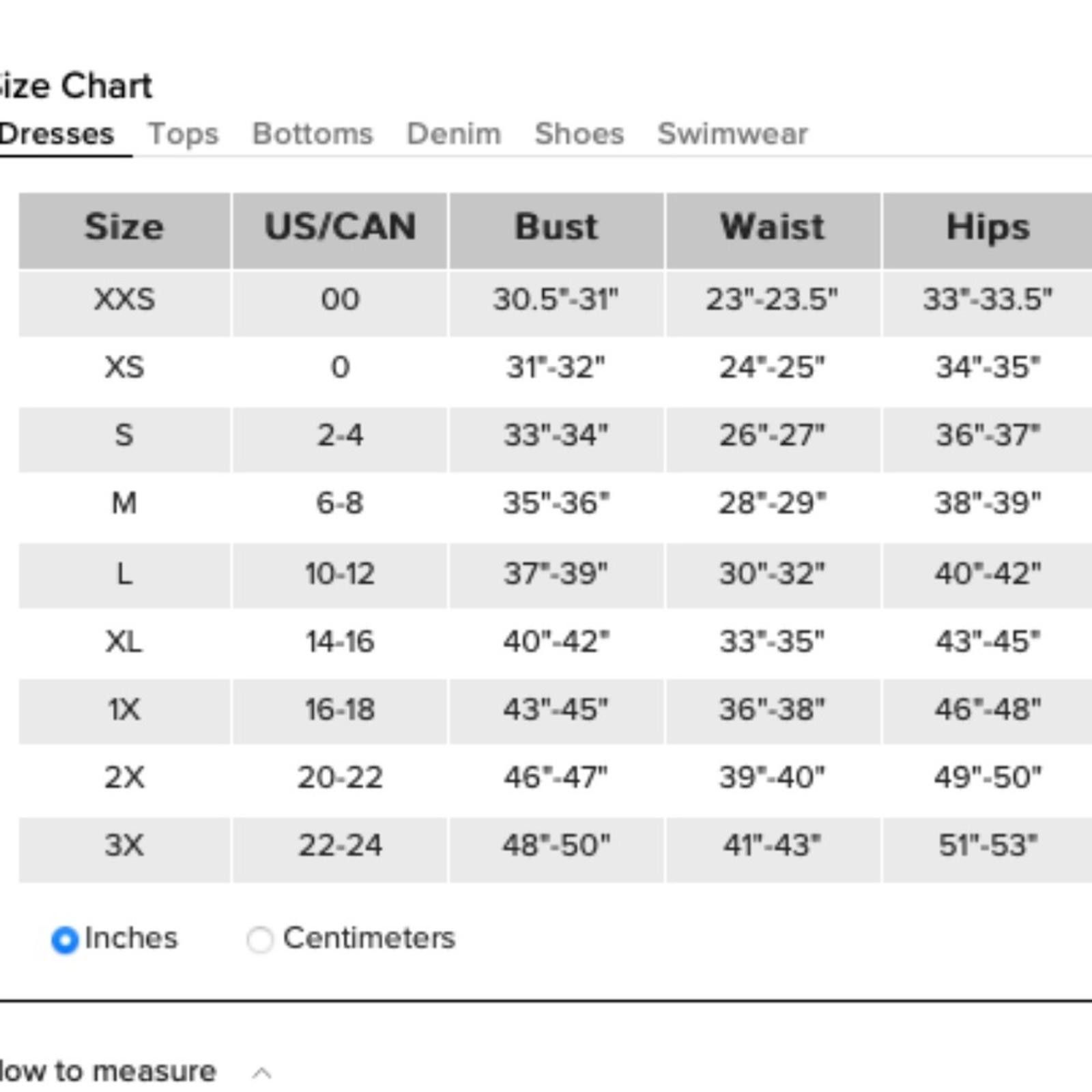
Task: Select the Swimwear tab
Action: (x=732, y=133)
